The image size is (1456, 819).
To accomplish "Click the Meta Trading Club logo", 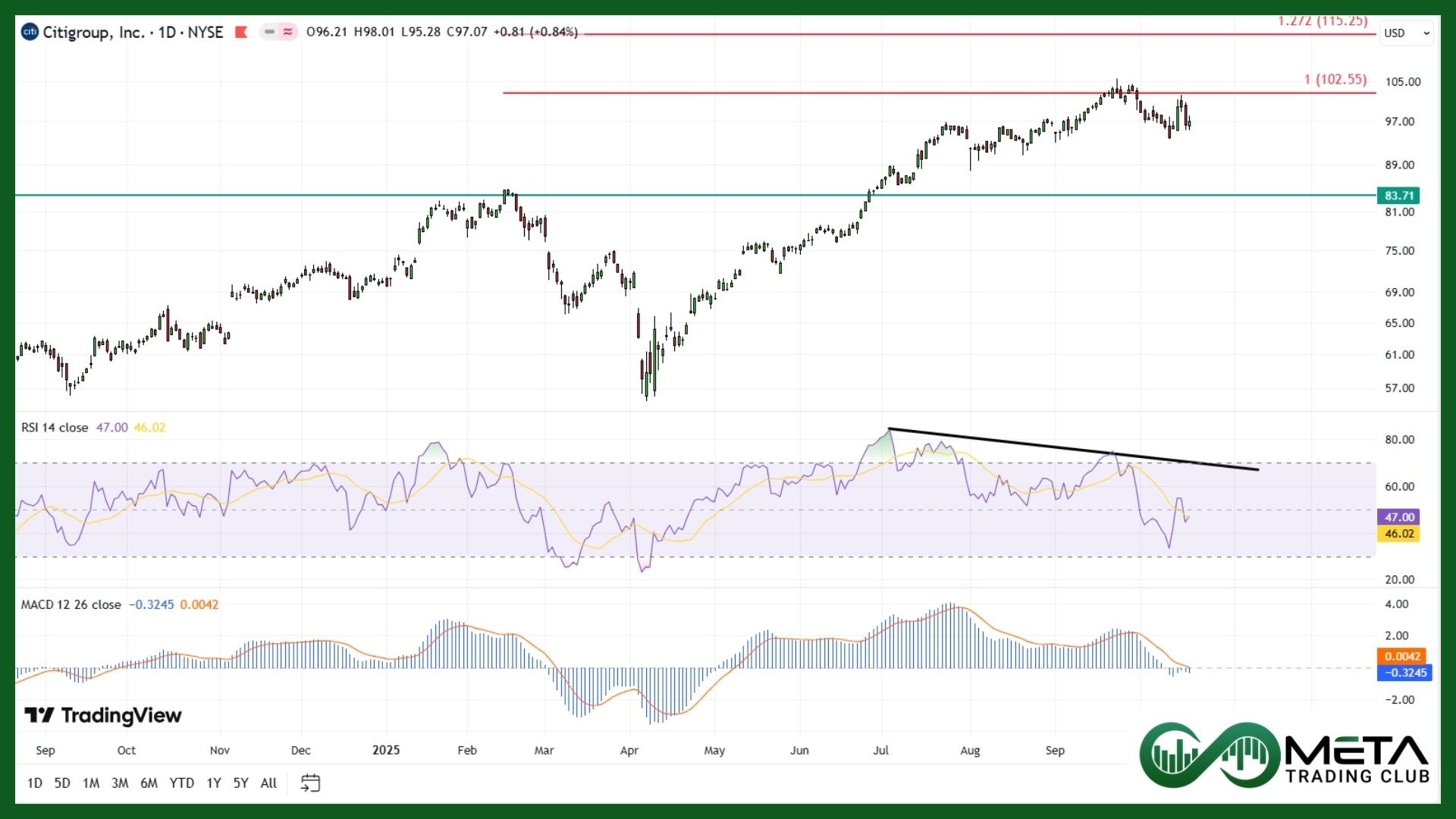I will (x=1285, y=755).
